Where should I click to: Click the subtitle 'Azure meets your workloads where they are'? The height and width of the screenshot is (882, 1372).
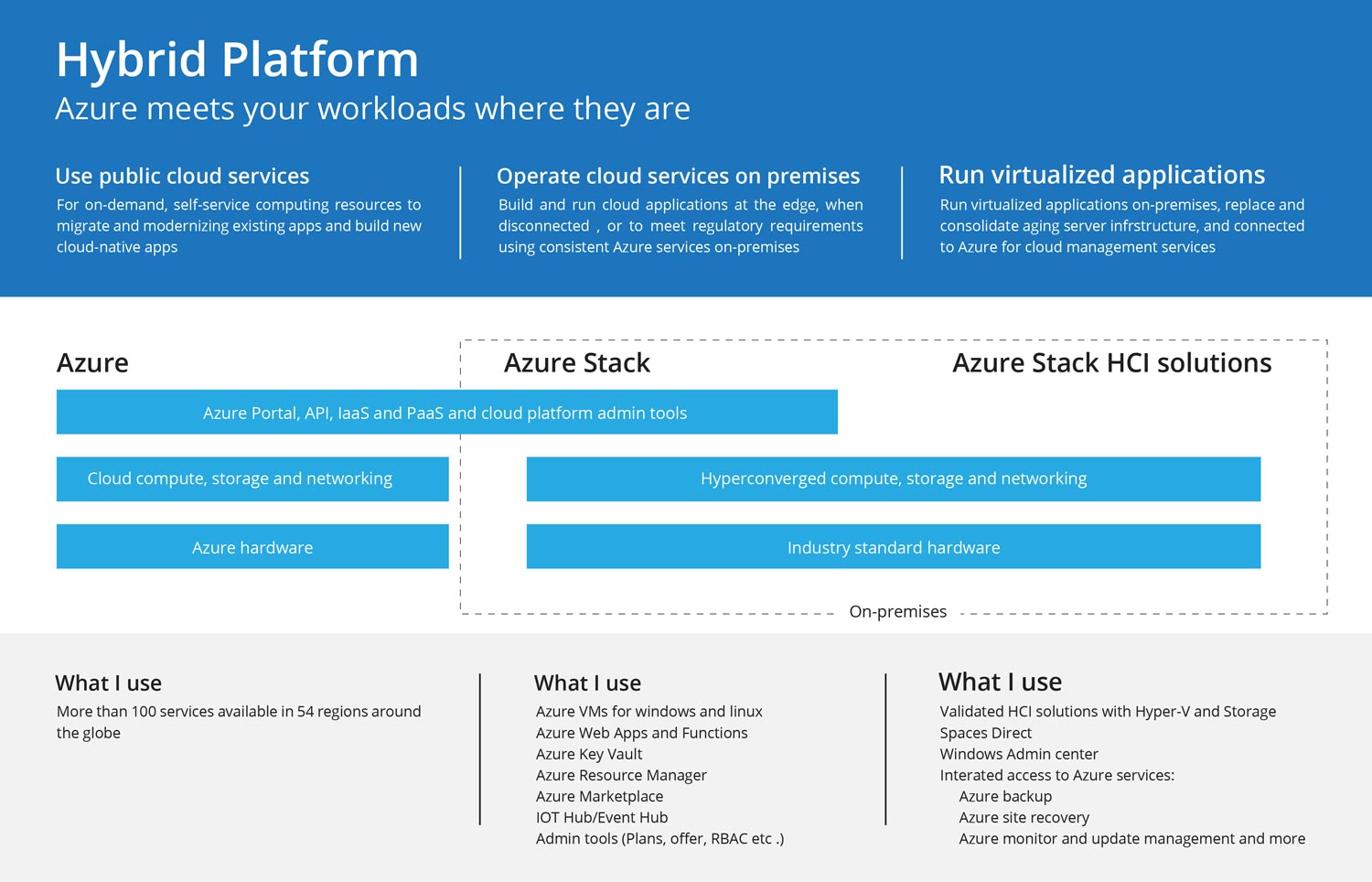point(372,109)
